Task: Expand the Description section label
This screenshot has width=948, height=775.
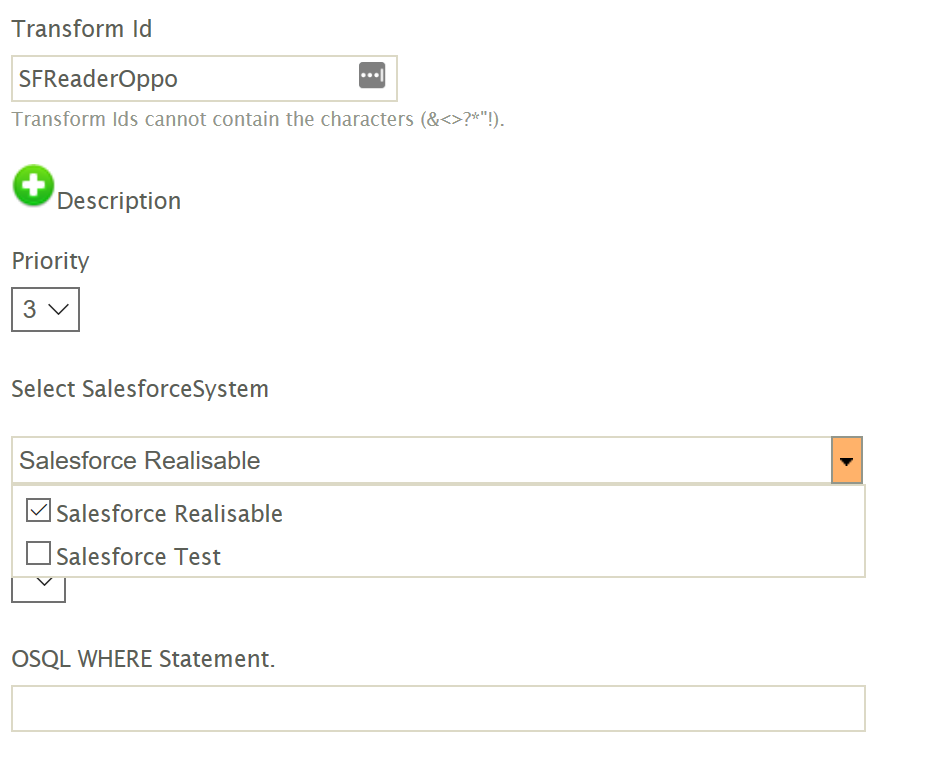Action: click(x=119, y=201)
